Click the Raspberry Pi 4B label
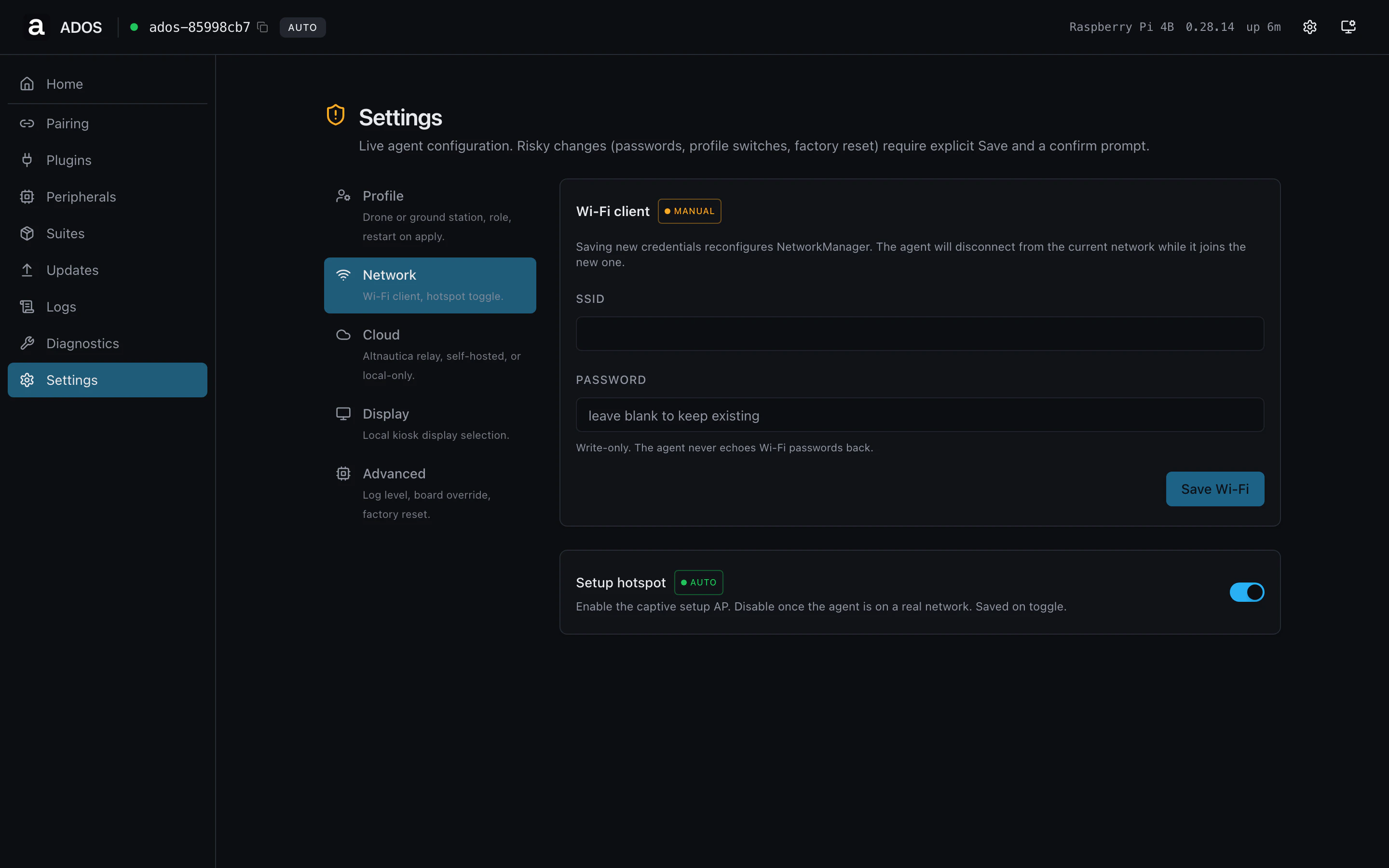Image resolution: width=1389 pixels, height=868 pixels. (x=1121, y=27)
